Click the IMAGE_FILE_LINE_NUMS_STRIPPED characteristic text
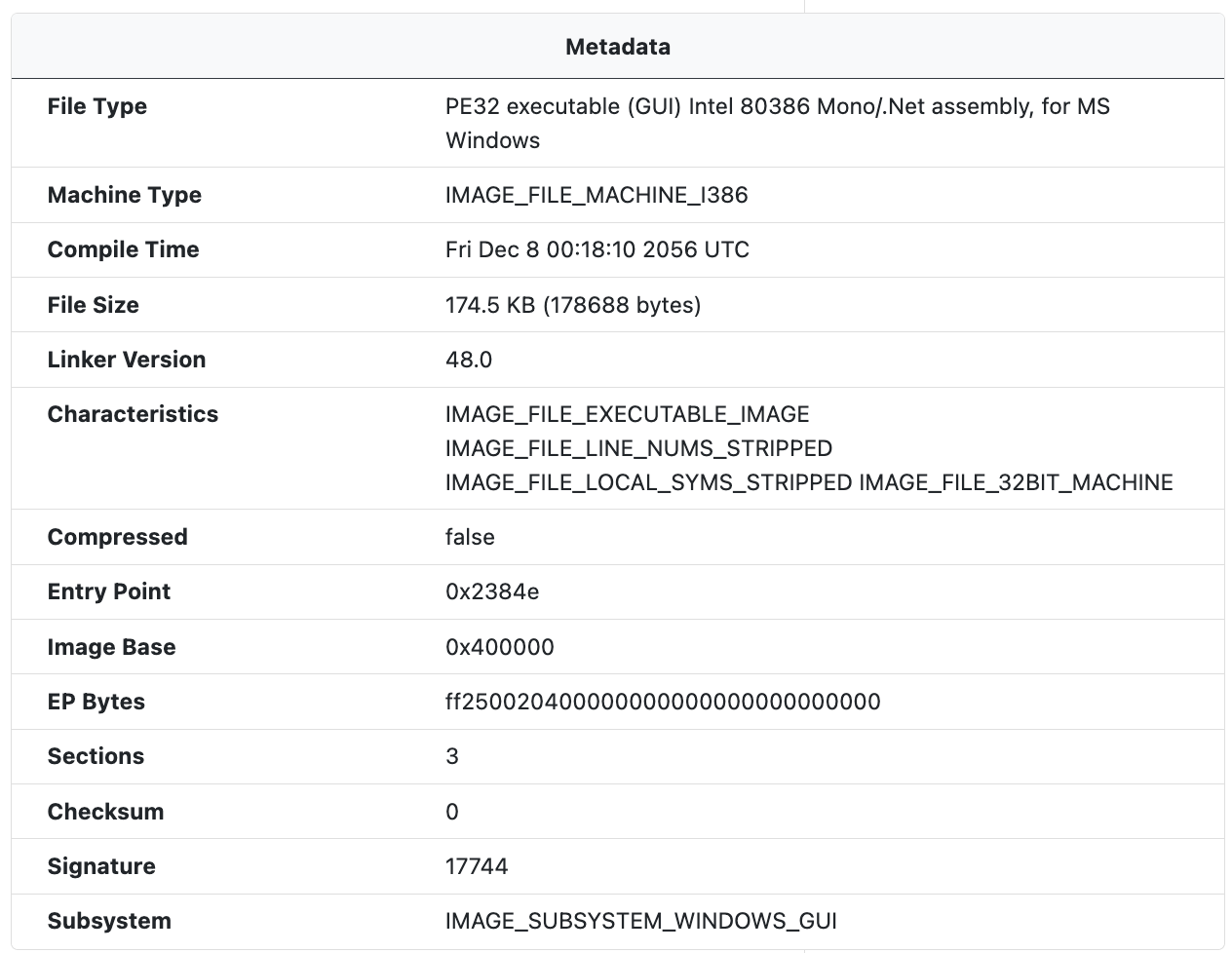The height and width of the screenshot is (953, 1232). (638, 448)
